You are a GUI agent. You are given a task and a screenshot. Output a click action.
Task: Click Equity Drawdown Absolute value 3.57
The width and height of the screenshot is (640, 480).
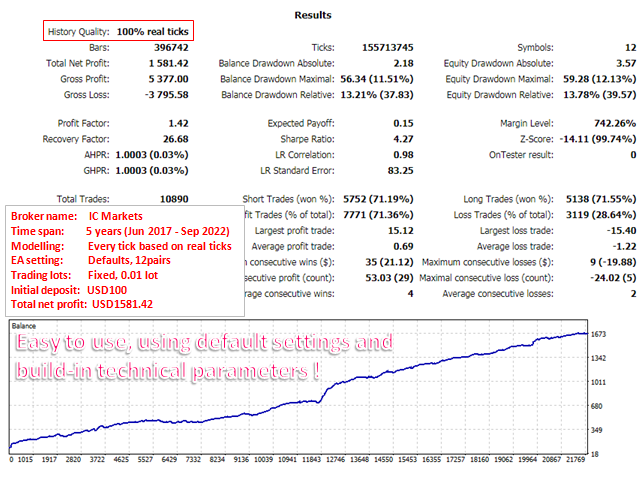click(626, 63)
